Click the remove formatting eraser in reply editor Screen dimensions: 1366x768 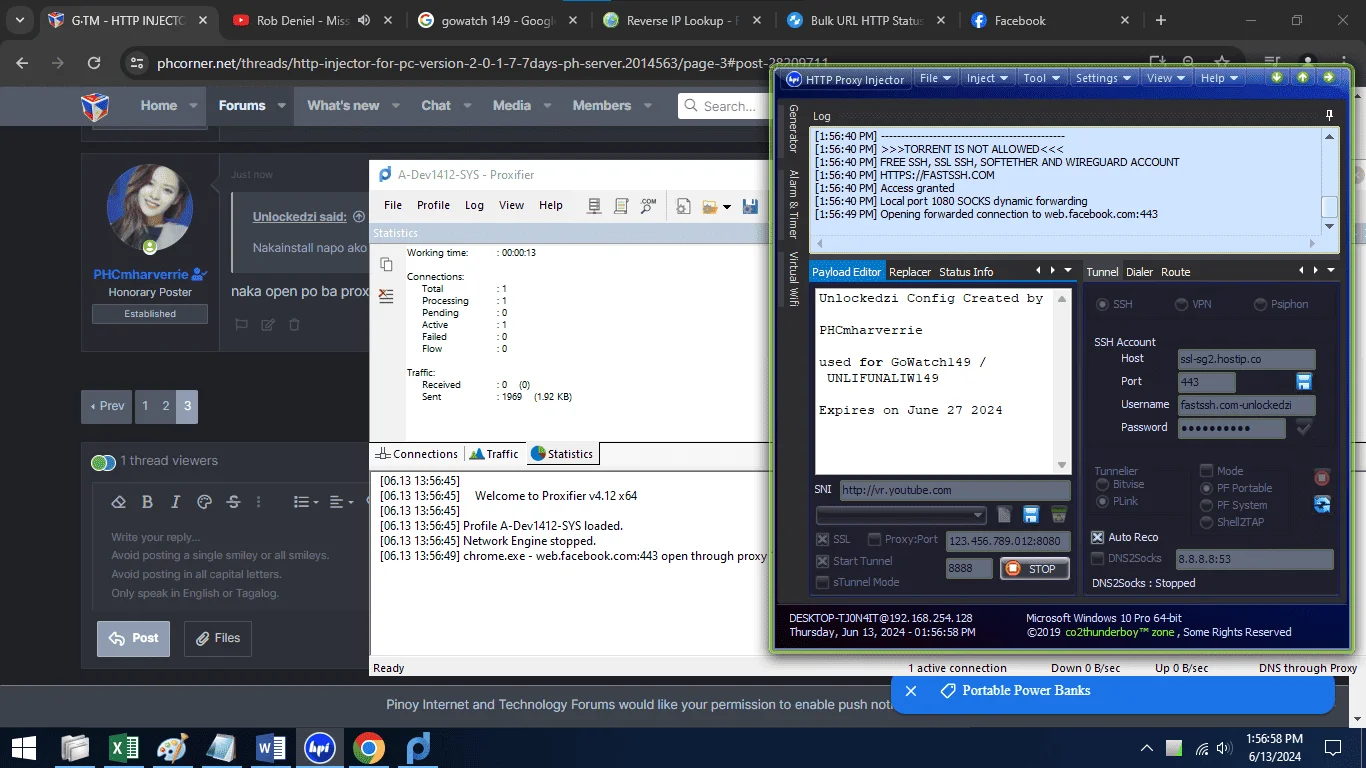[118, 502]
